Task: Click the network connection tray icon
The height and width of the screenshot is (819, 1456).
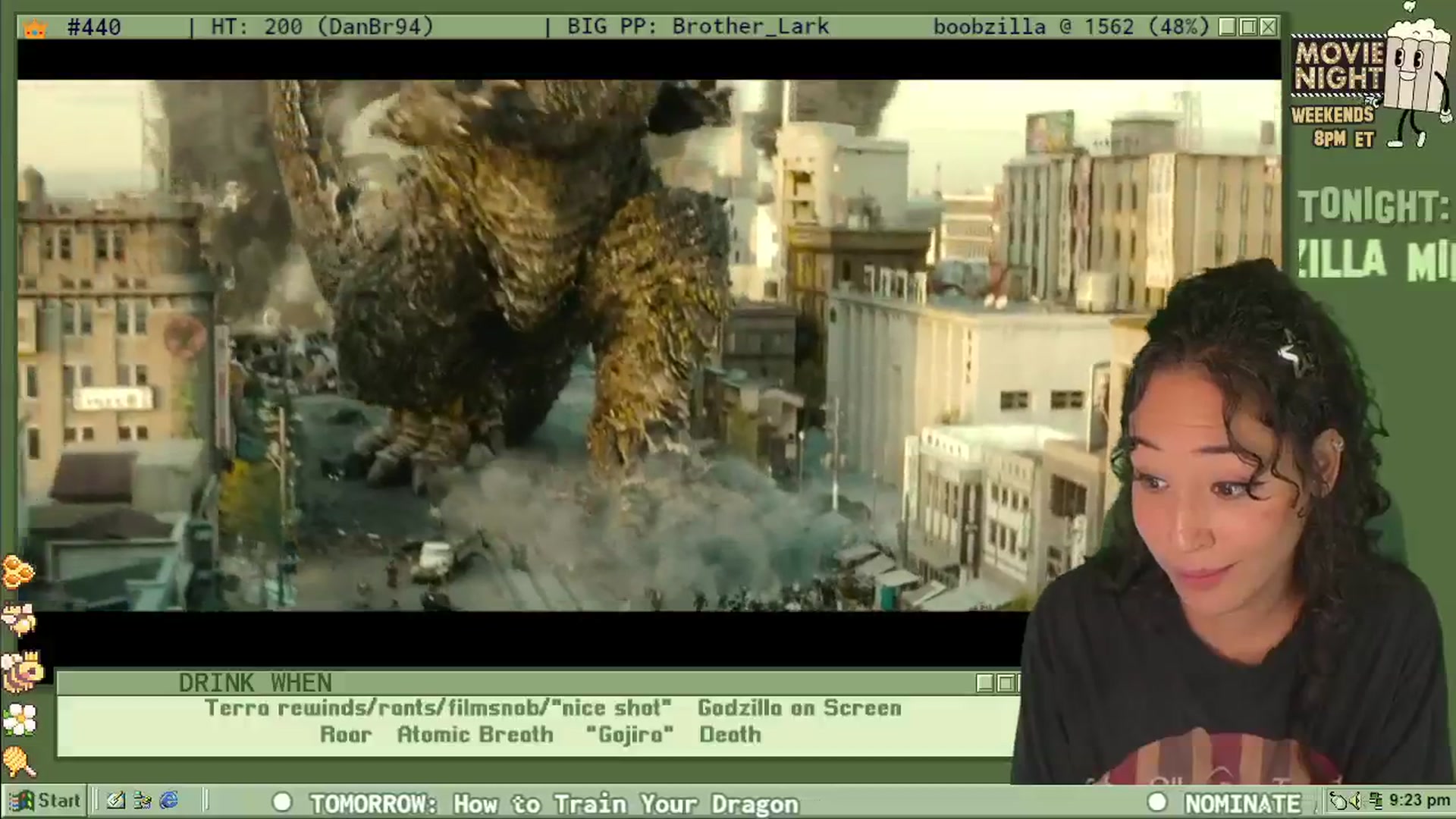Action: coord(1376,801)
